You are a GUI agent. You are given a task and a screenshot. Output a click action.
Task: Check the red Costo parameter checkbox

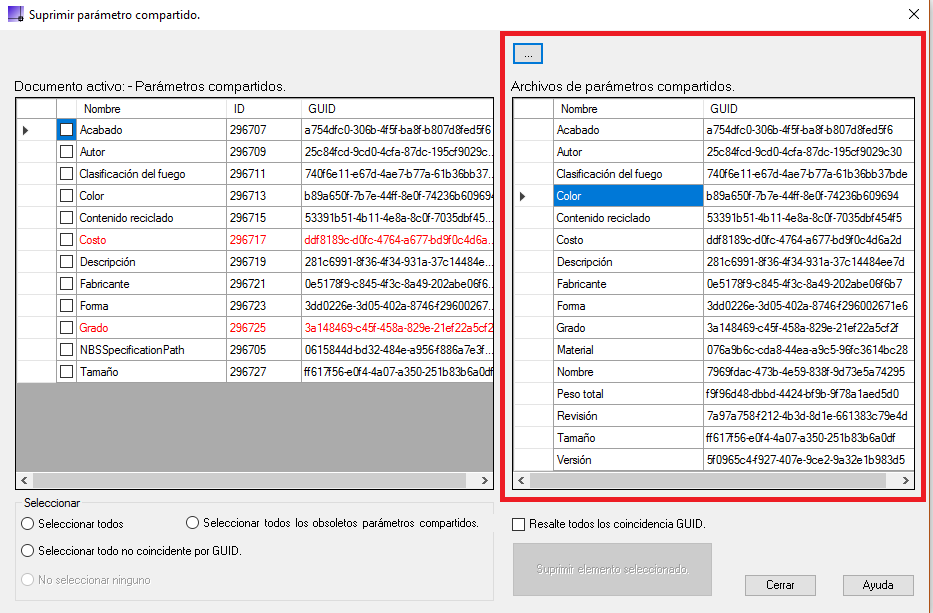[x=67, y=240]
